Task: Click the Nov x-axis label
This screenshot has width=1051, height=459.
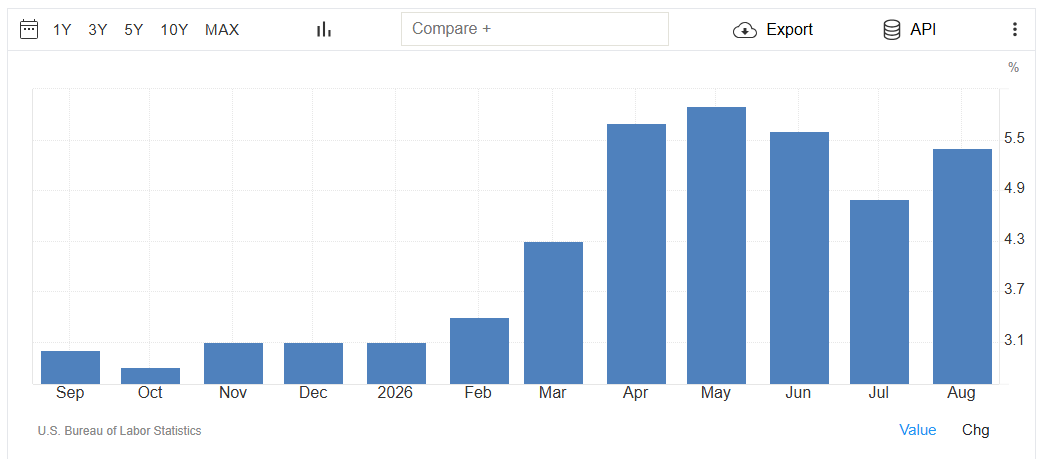Action: pos(233,393)
